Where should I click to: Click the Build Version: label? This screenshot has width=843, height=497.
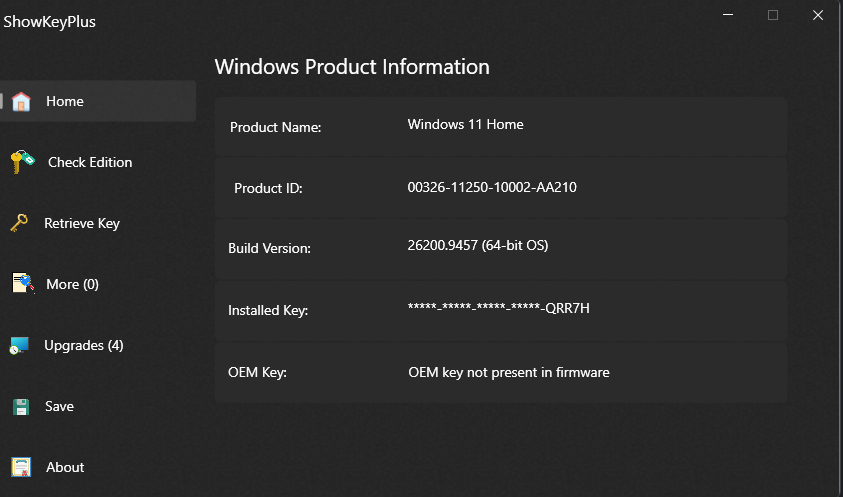click(x=269, y=248)
